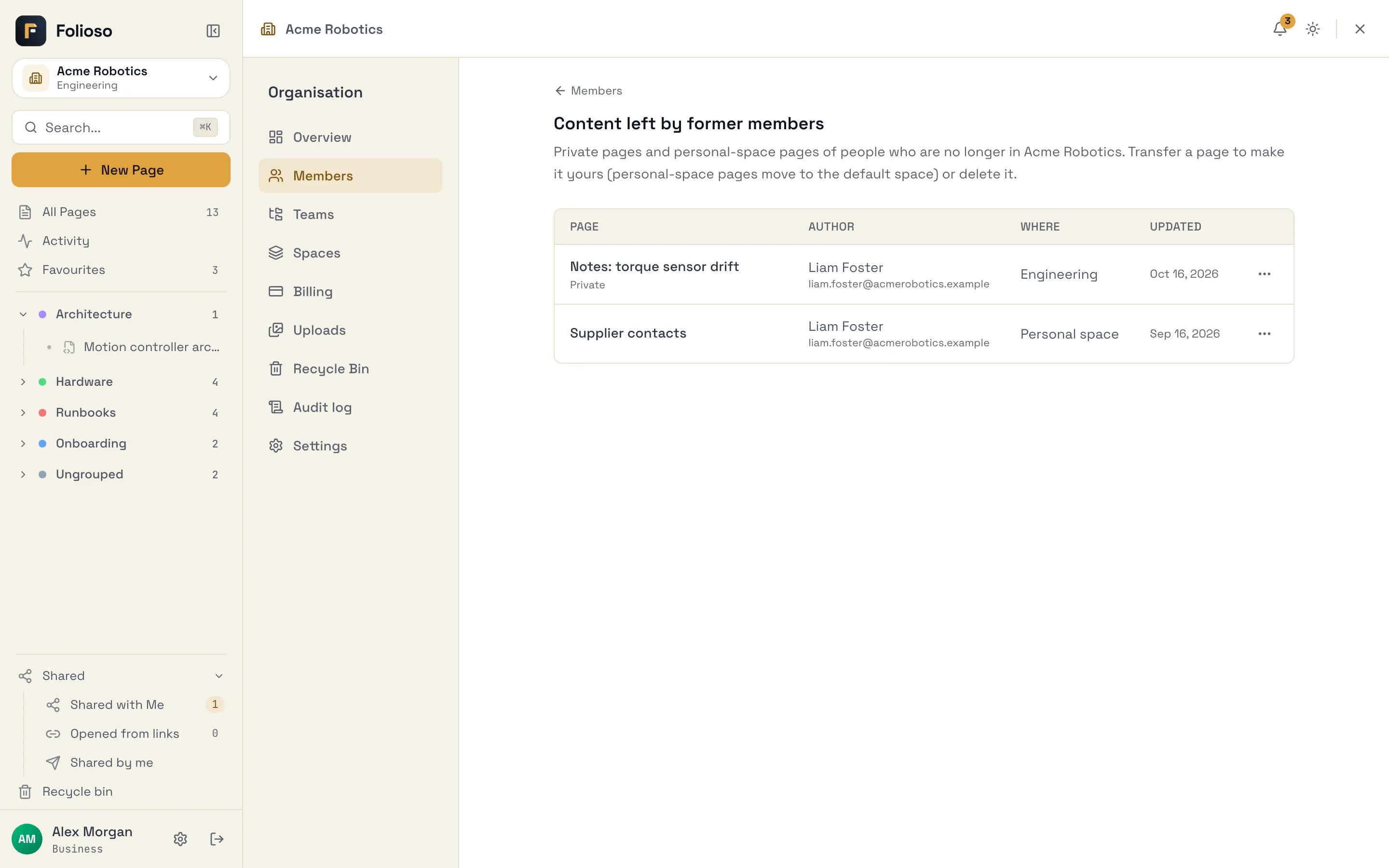Go back to Members link
Screen dimensions: 1389x868
coord(588,91)
